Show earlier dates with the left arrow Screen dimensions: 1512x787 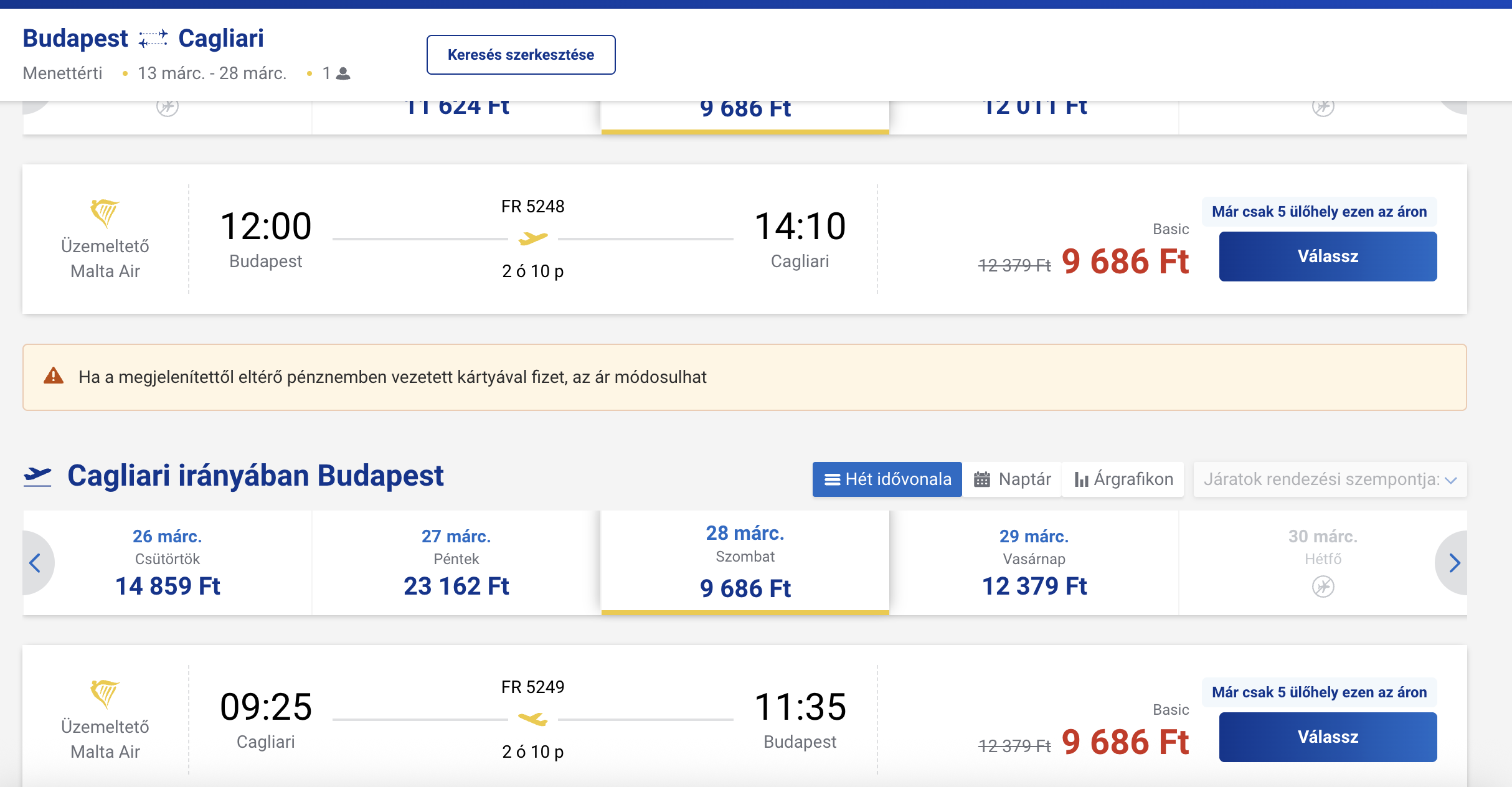point(35,563)
